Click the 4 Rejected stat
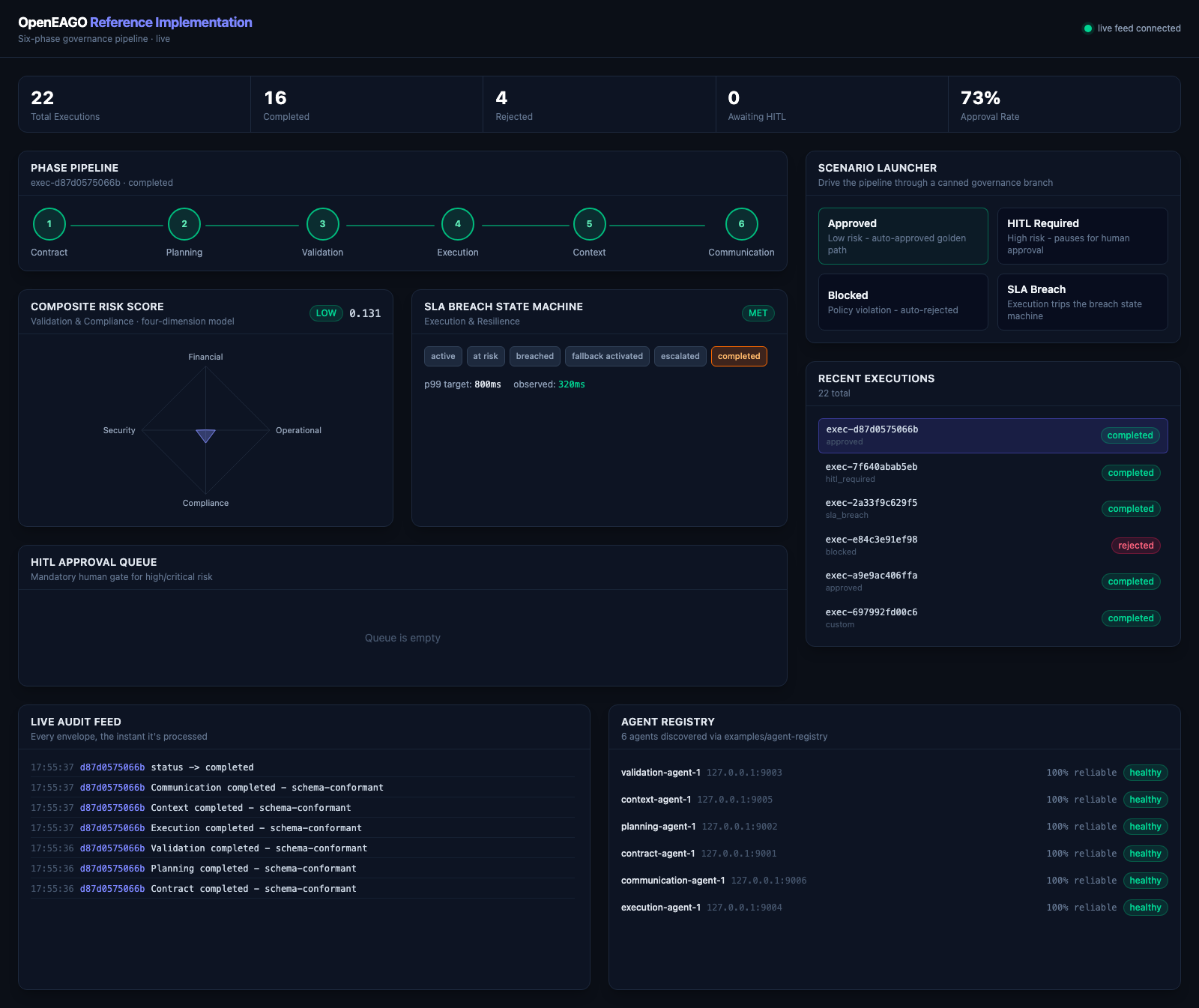Screen dimensions: 1199x1008 (599, 104)
